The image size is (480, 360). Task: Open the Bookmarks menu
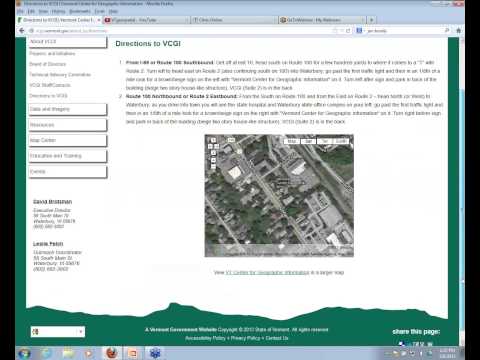[80, 11]
